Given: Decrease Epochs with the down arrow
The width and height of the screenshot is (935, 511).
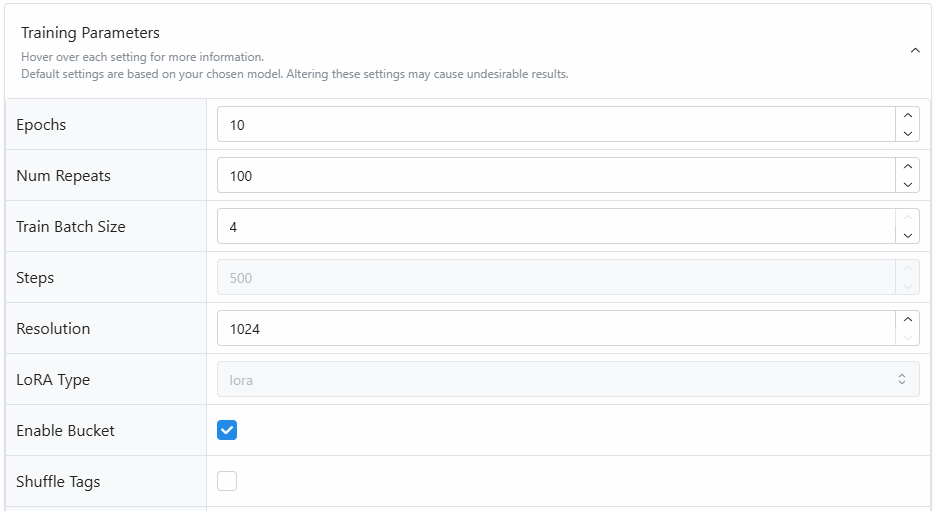Looking at the screenshot, I should click(x=907, y=133).
